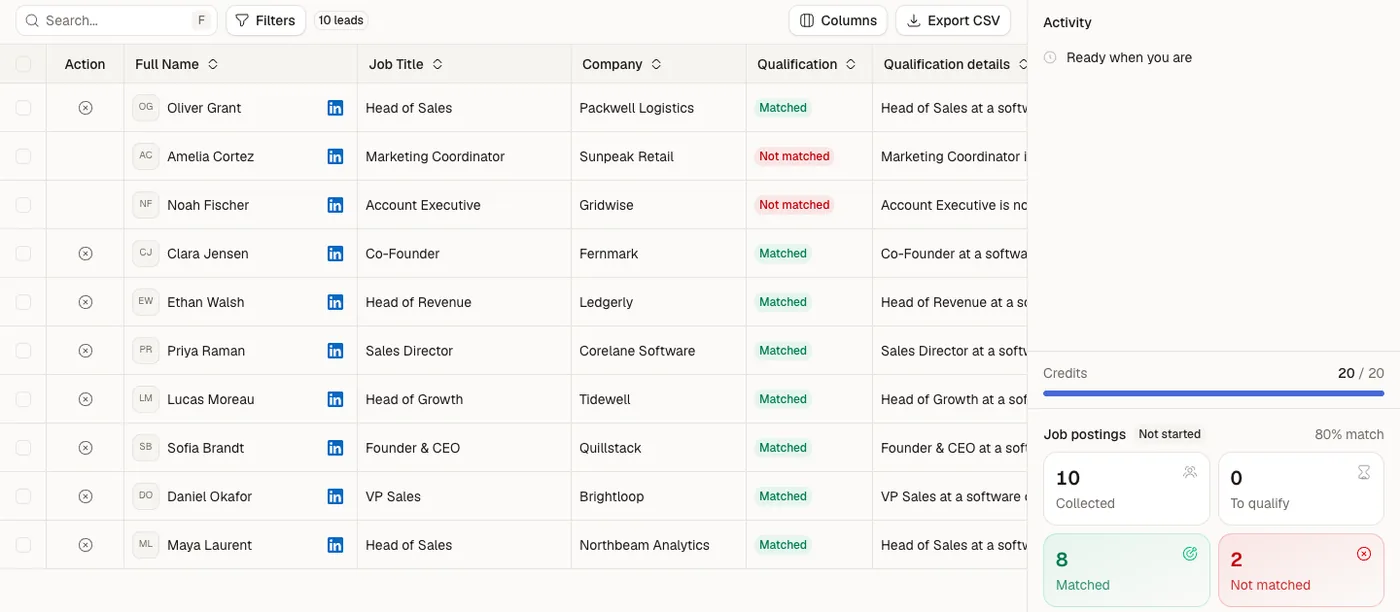This screenshot has width=1400, height=612.
Task: Click Amelia Cortez's Not matched badge
Action: 794,156
